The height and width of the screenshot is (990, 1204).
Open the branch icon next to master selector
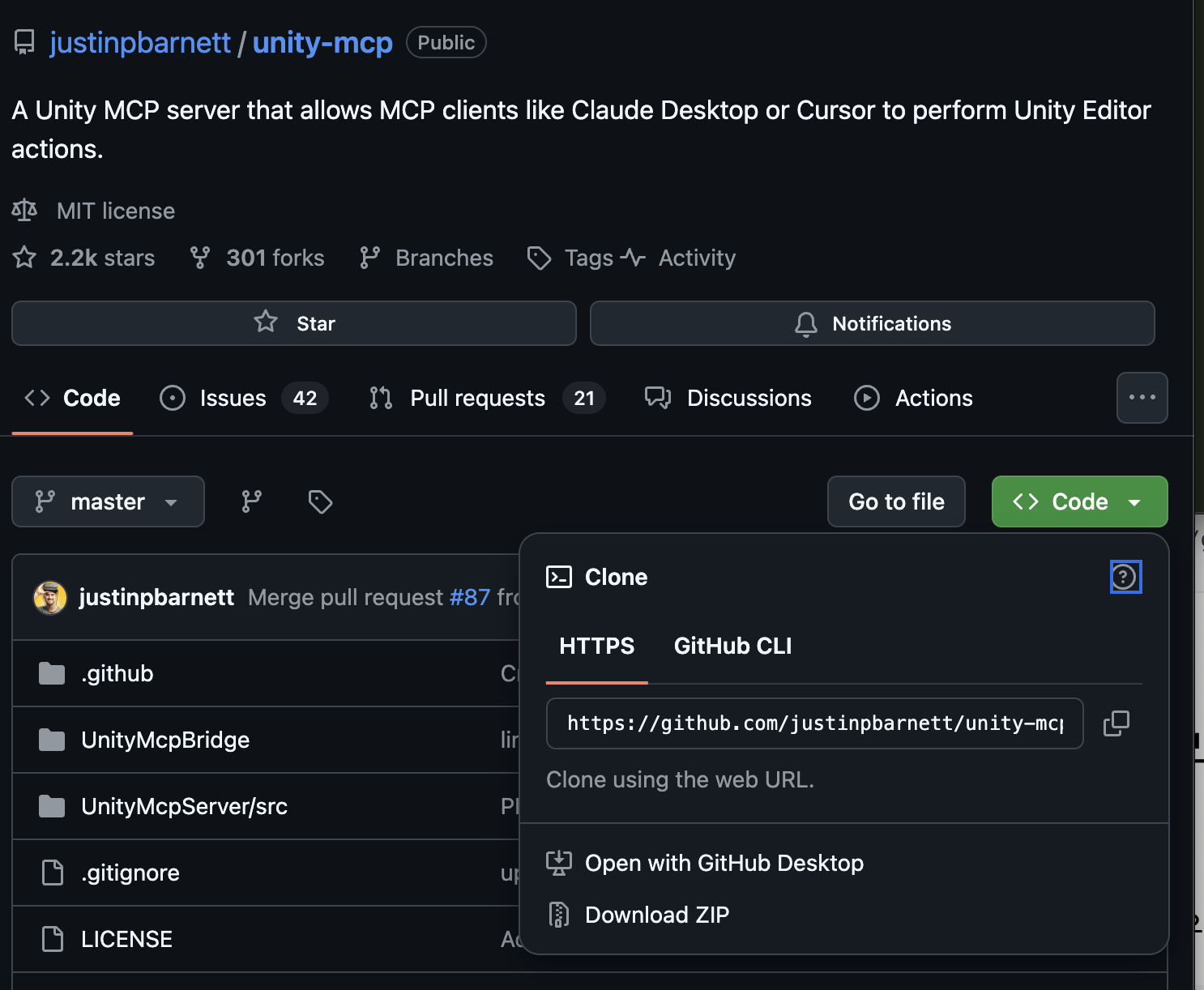251,501
